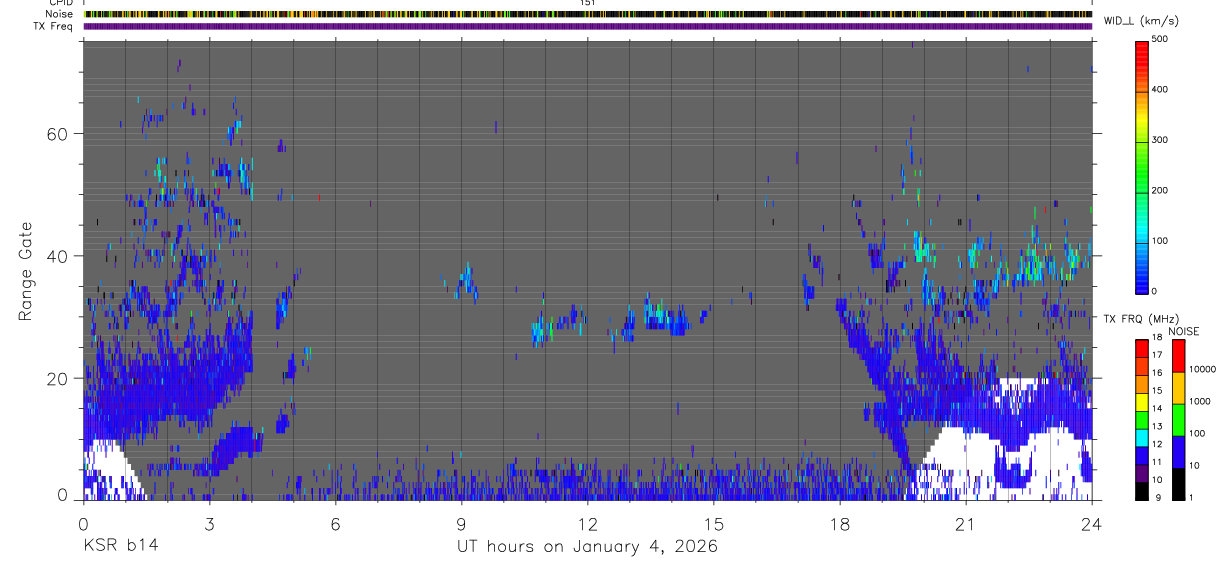Click the red 17–18 MHz swatch in TX FRQ legend
The image size is (1228, 567).
click(1142, 348)
